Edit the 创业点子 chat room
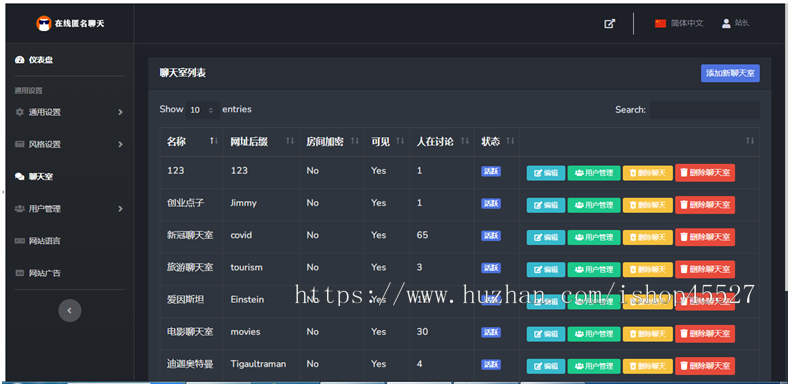This screenshot has height=386, width=790. pos(546,205)
